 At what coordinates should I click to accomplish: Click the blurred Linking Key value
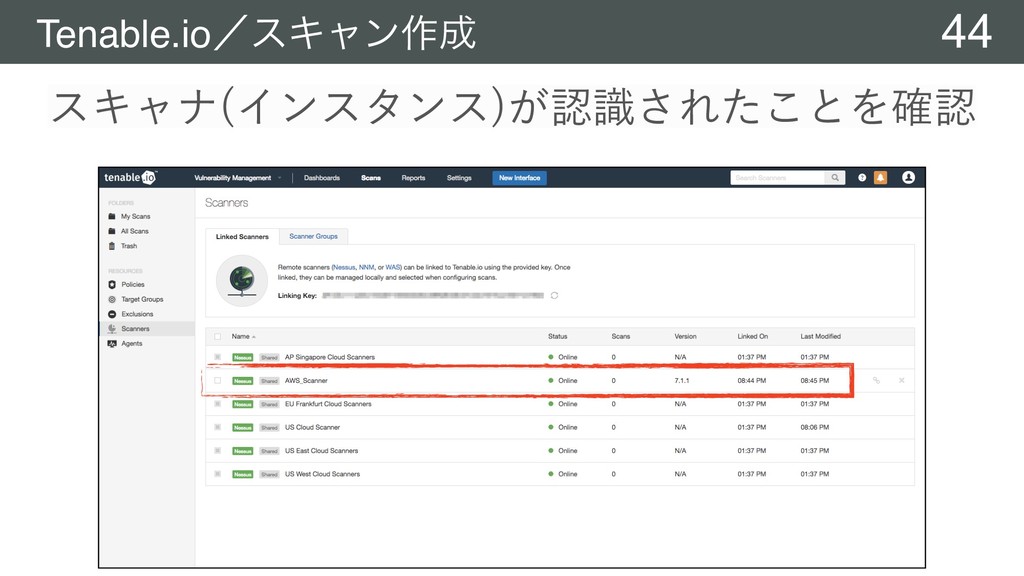coord(433,296)
